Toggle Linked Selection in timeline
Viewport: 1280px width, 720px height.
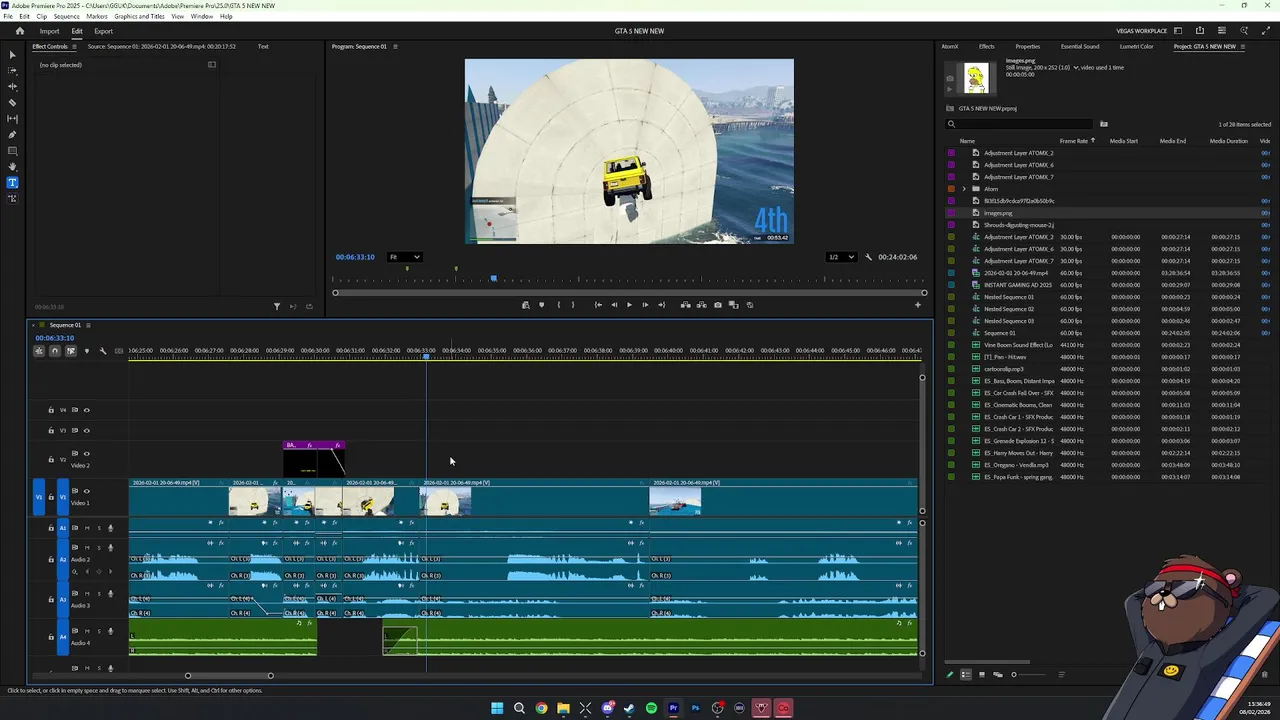click(x=70, y=351)
